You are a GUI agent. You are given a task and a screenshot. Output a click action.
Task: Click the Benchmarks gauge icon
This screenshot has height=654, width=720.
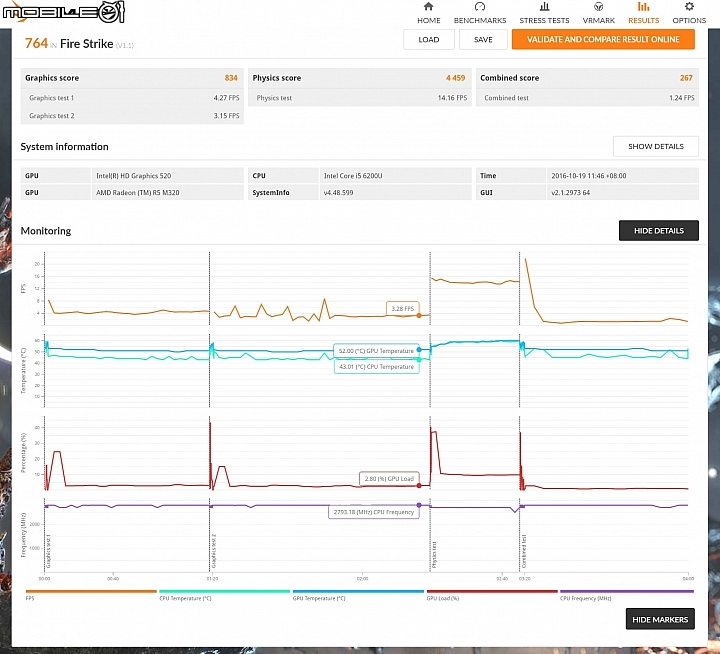[480, 6]
